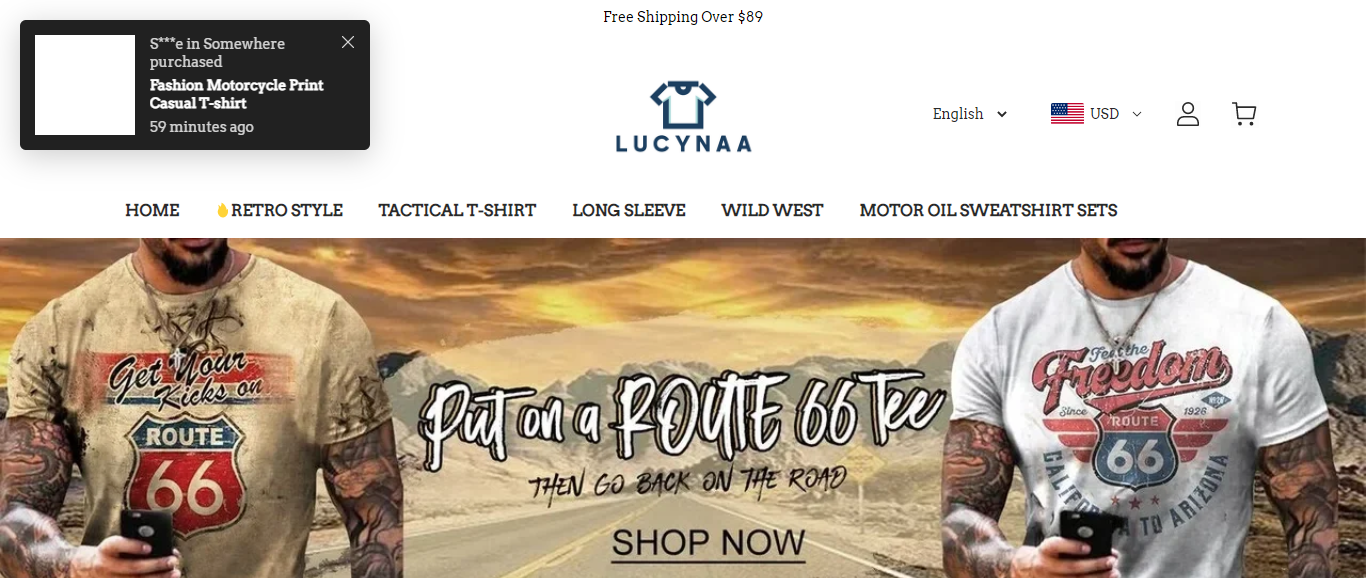Select the LONG SLEEVE category
Image resolution: width=1366 pixels, height=578 pixels.
629,210
